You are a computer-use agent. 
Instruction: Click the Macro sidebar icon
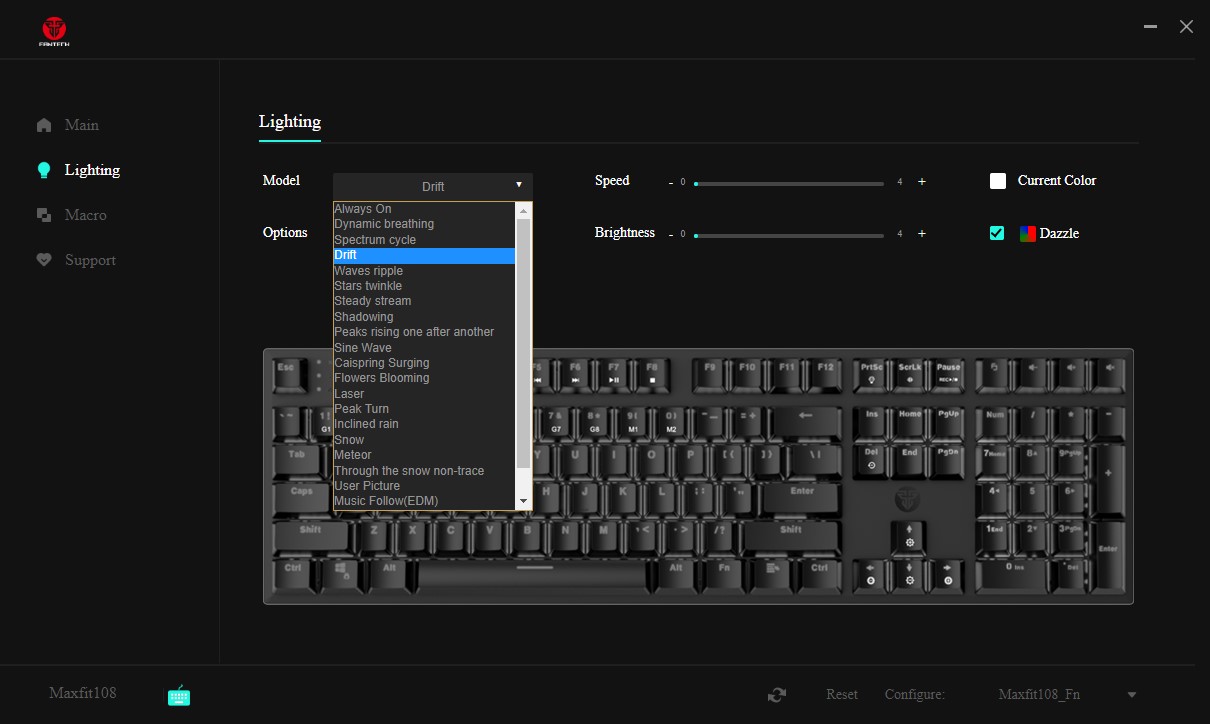point(44,215)
